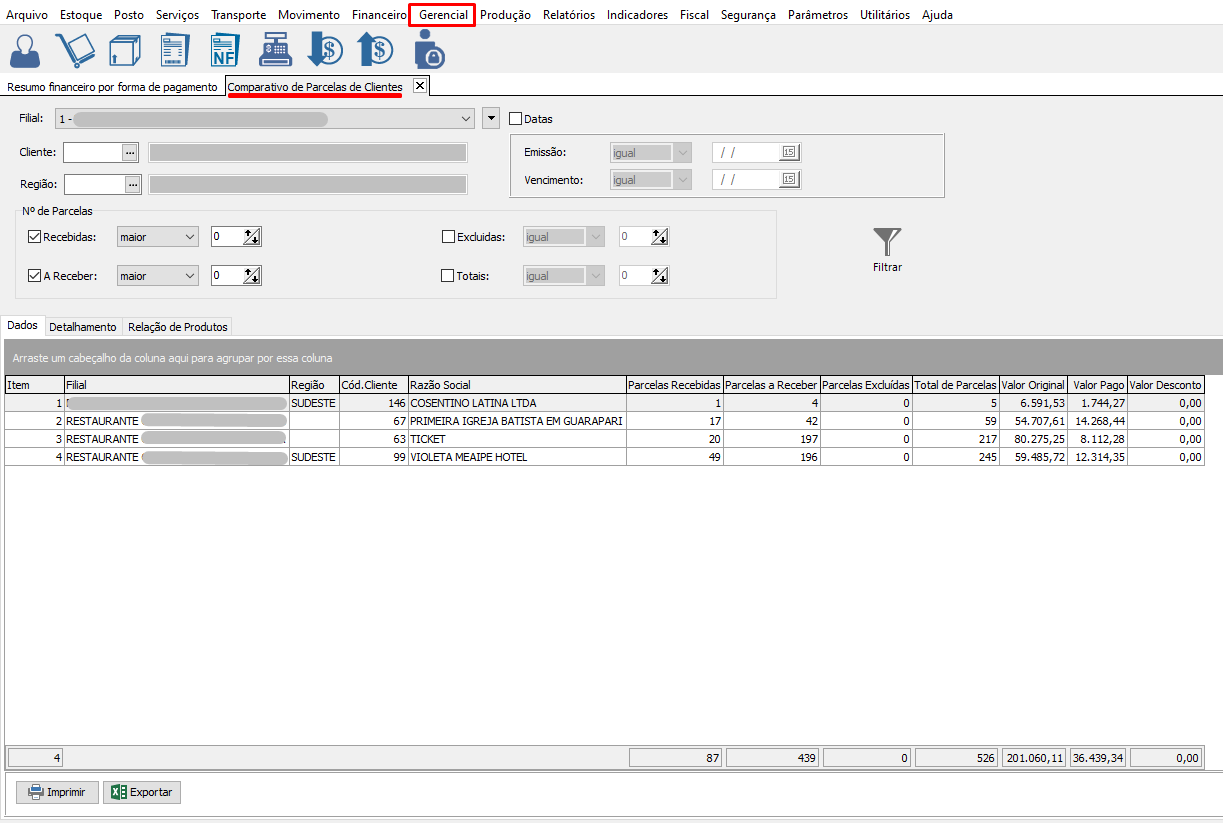Enable the Datas checkbox
The width and height of the screenshot is (1223, 823).
coord(516,119)
